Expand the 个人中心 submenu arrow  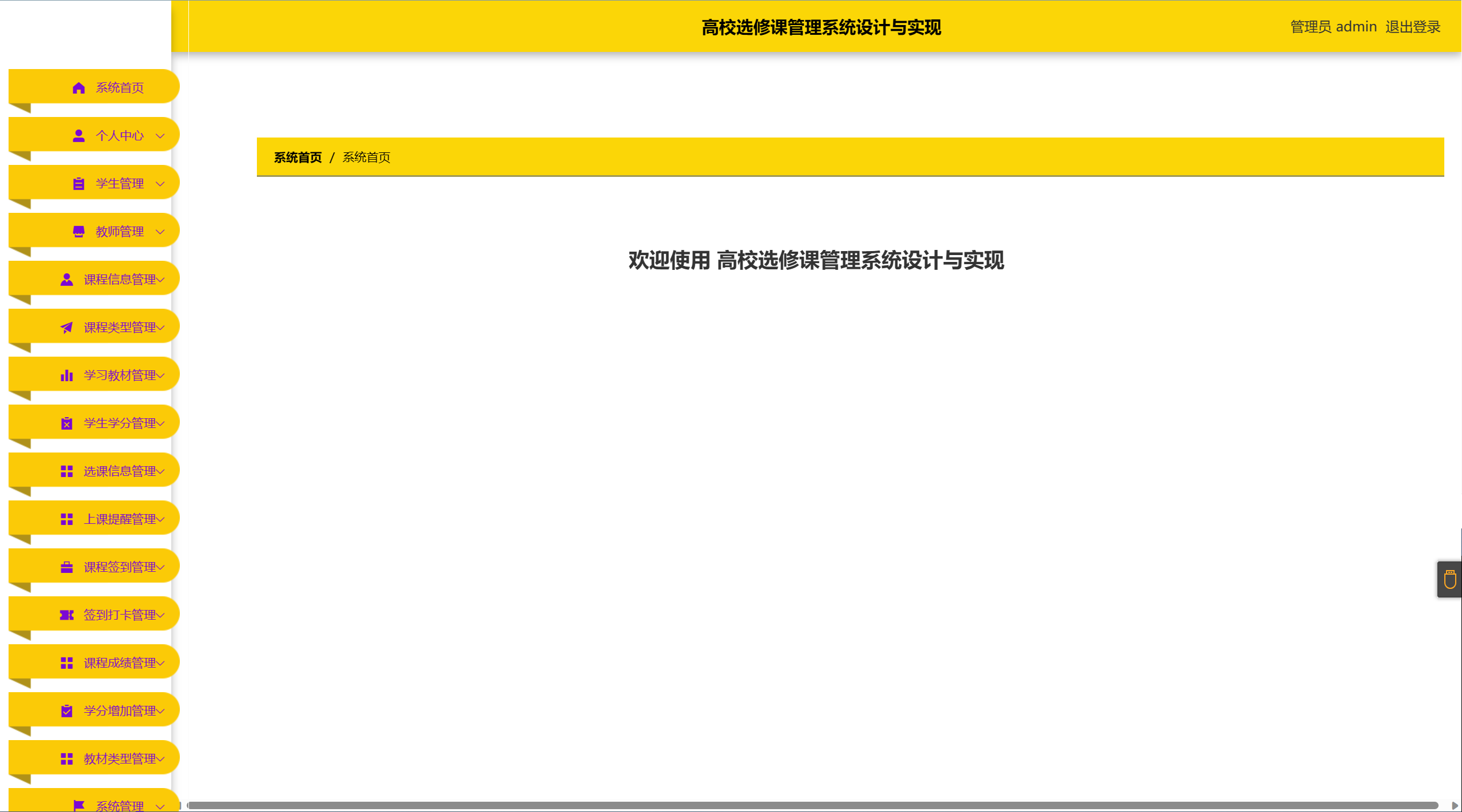point(160,136)
